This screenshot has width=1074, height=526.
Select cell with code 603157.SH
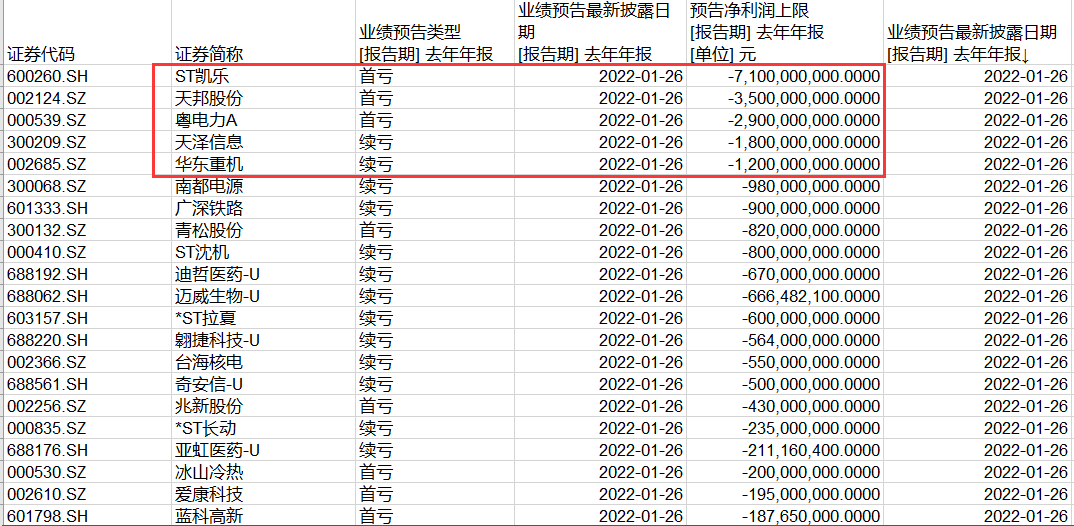pyautogui.click(x=87, y=318)
